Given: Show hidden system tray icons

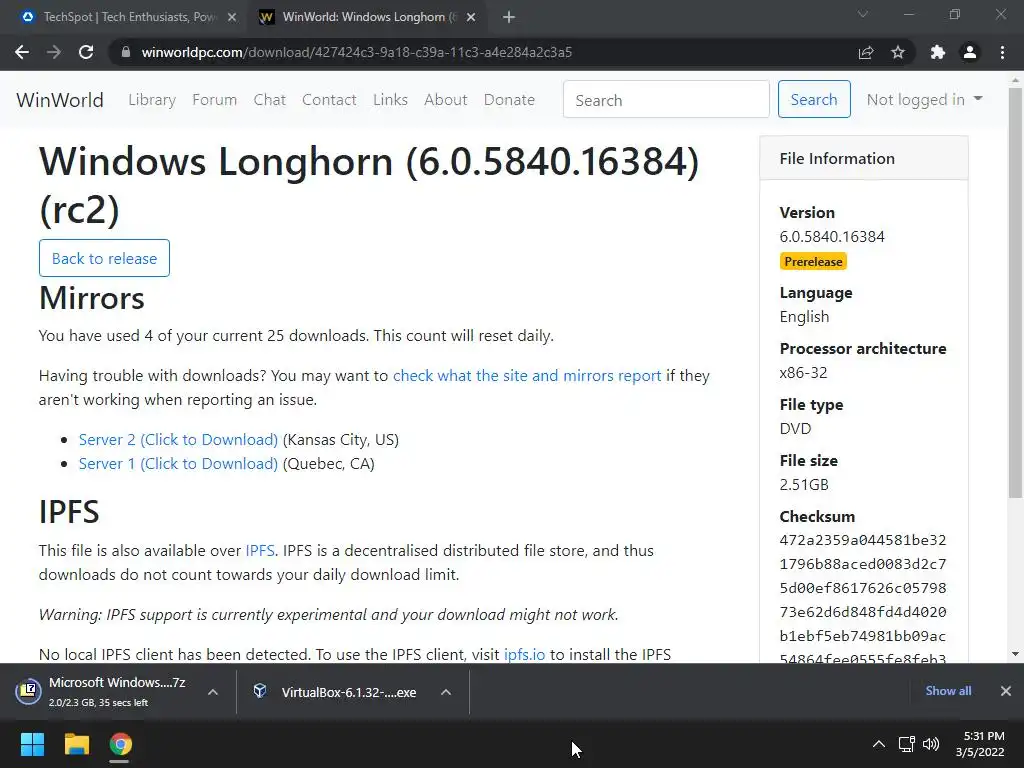Looking at the screenshot, I should pyautogui.click(x=879, y=744).
